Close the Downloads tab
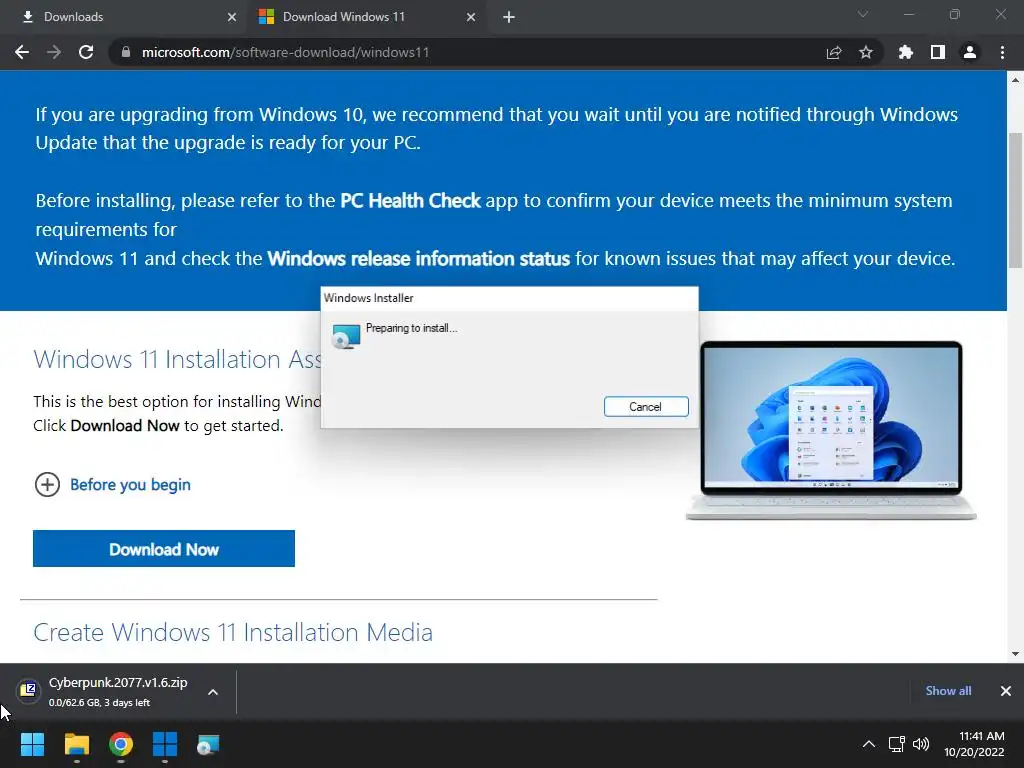This screenshot has height=768, width=1024. (x=232, y=17)
